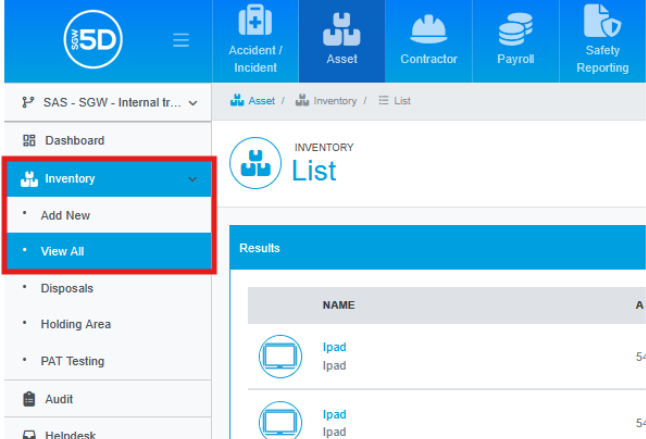Open the Audit sidebar section
Image resolution: width=646 pixels, height=439 pixels.
59,399
